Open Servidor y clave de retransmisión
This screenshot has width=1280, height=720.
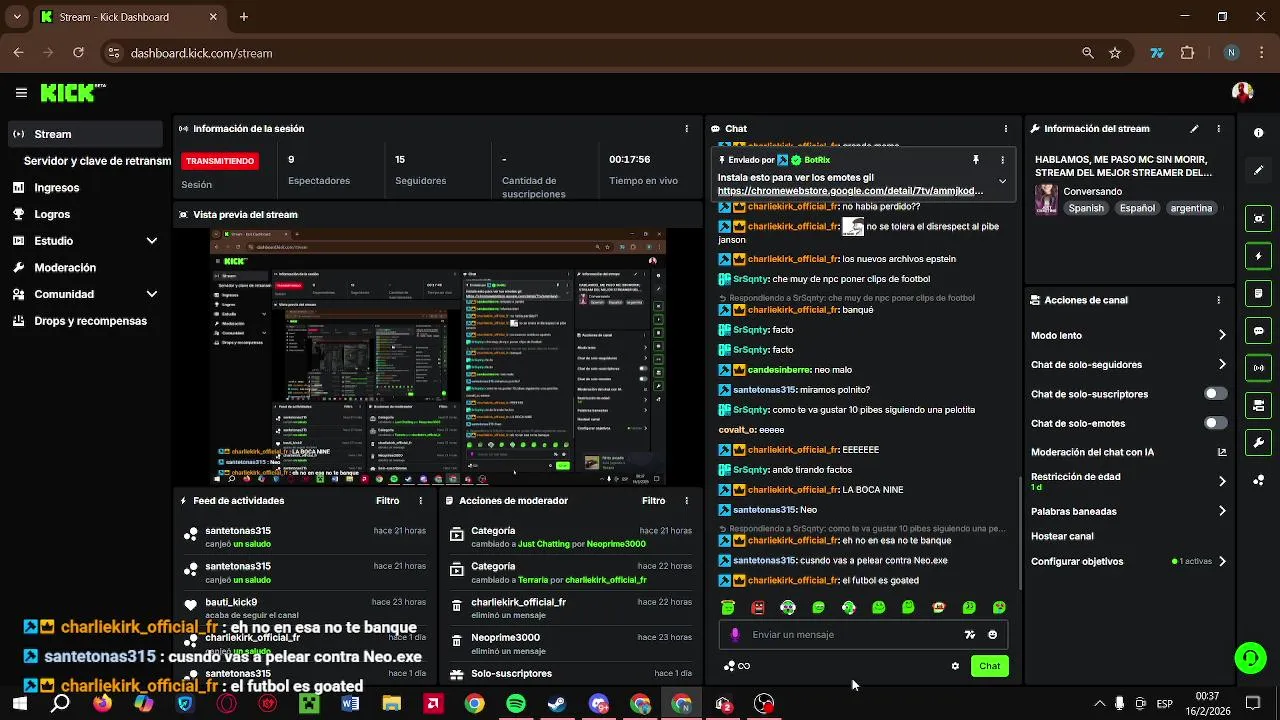(x=97, y=161)
